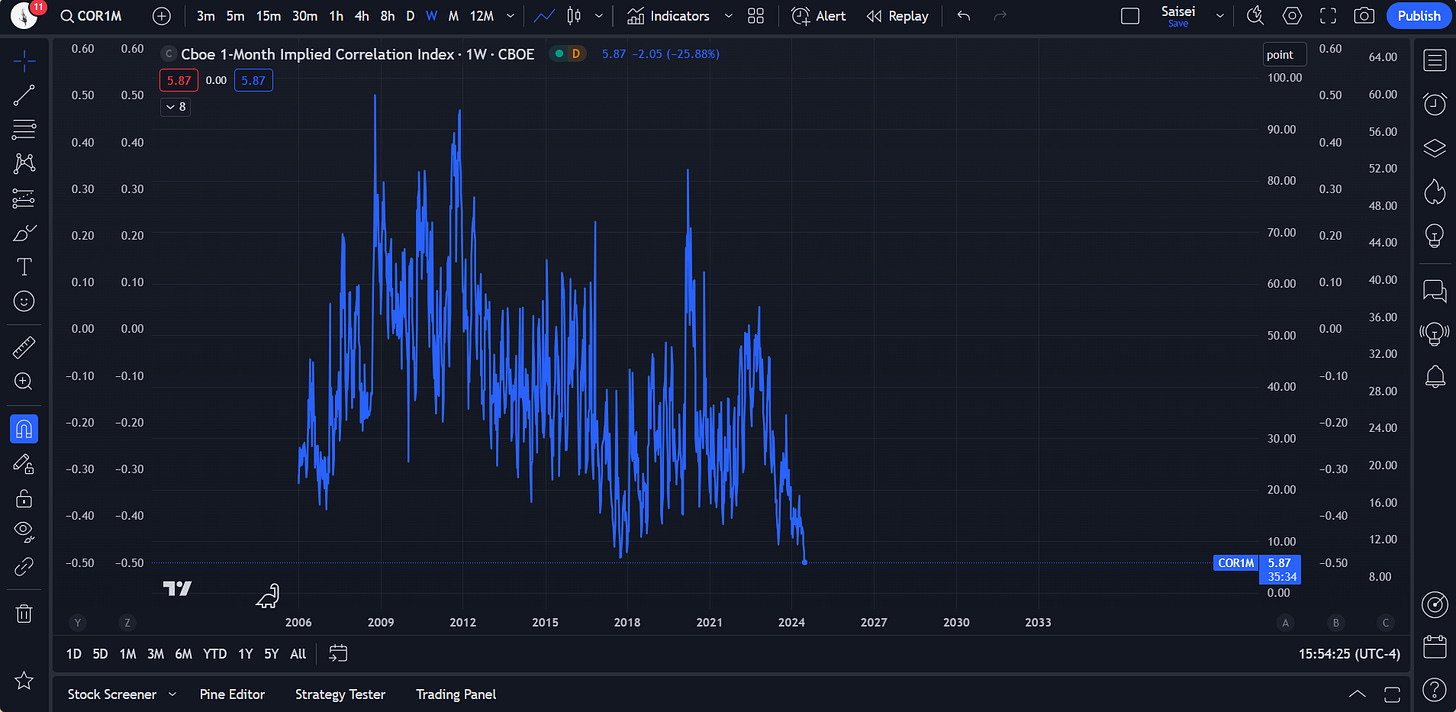Hide all drawings with eye icon
Screen dimensions: 1456x712
(x=24, y=531)
